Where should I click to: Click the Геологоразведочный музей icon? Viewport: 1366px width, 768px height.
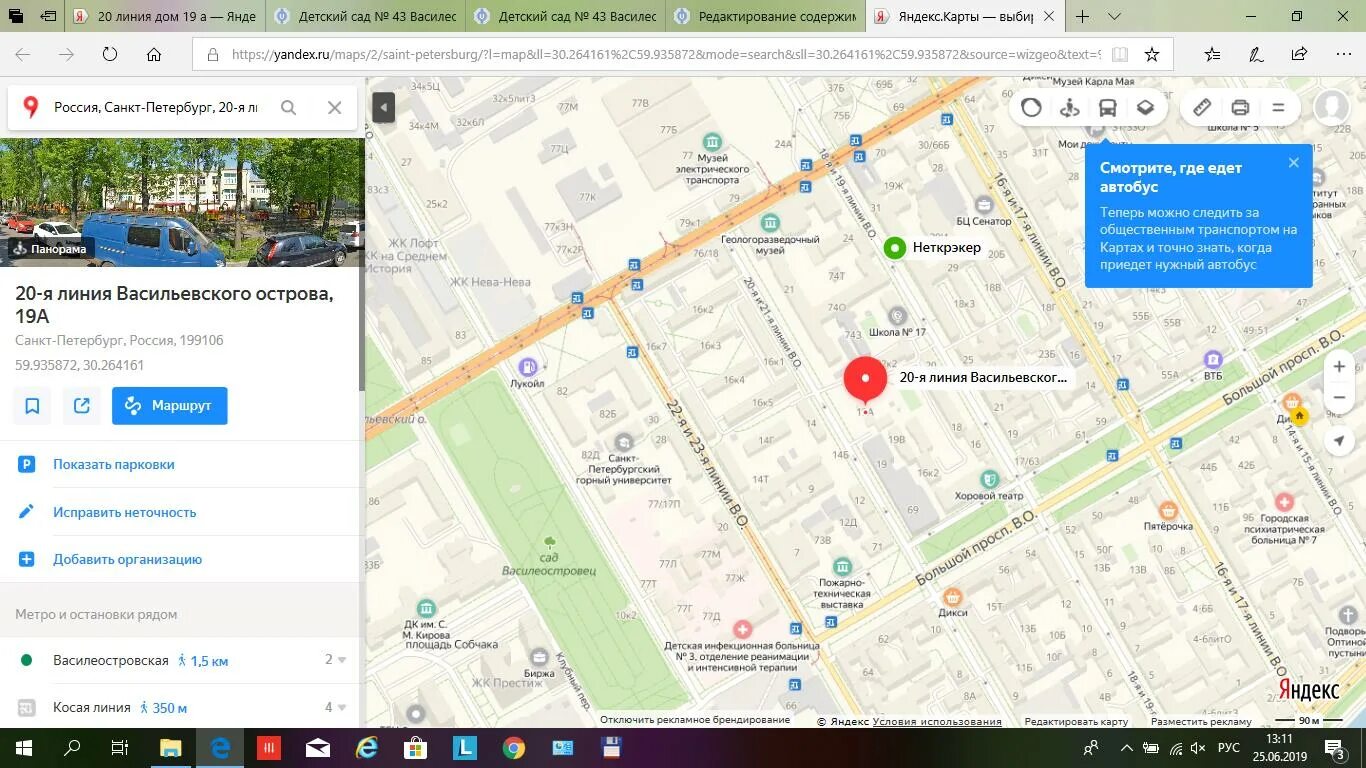point(770,222)
